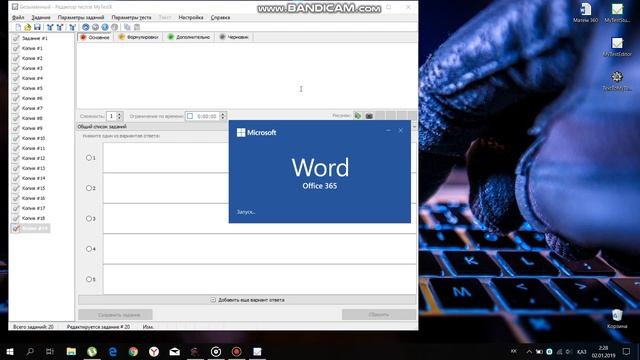Image resolution: width=640 pixels, height=360 pixels.
Task: Click the second blue task-tree toolbar icon
Action: tap(60, 27)
